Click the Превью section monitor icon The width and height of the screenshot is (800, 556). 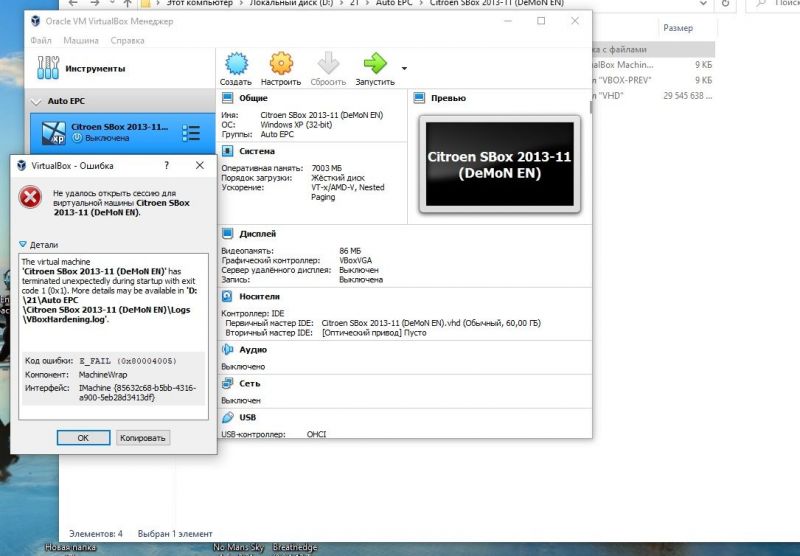point(419,98)
